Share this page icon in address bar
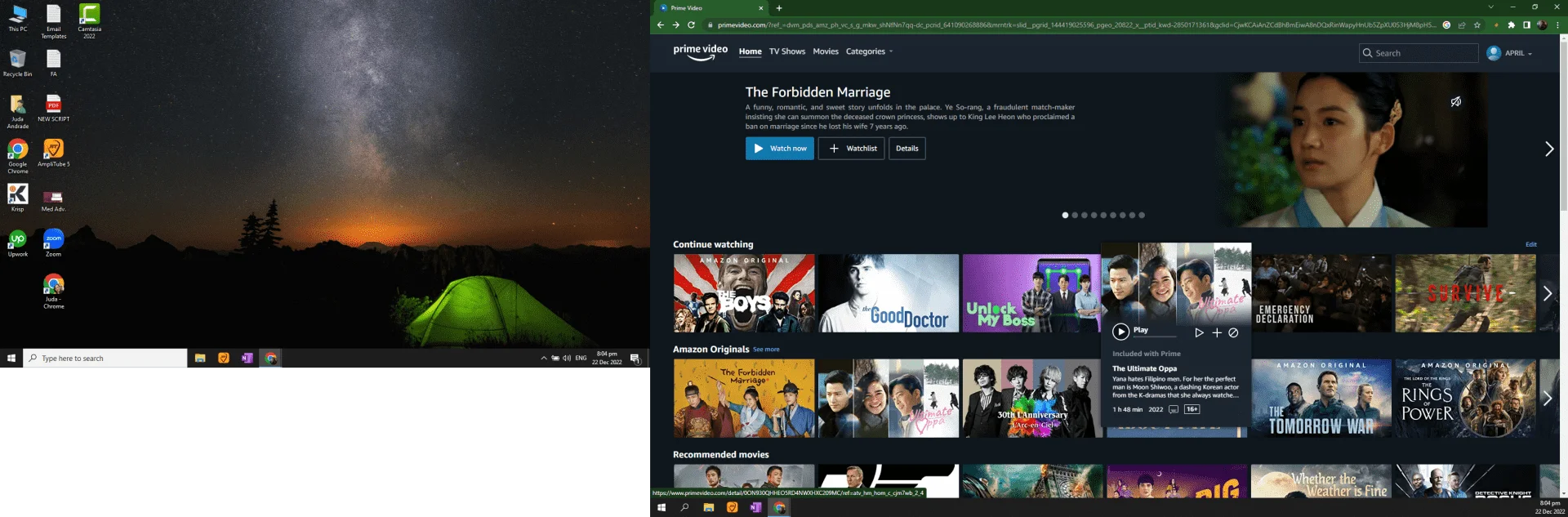The image size is (1568, 517). coord(1462,25)
